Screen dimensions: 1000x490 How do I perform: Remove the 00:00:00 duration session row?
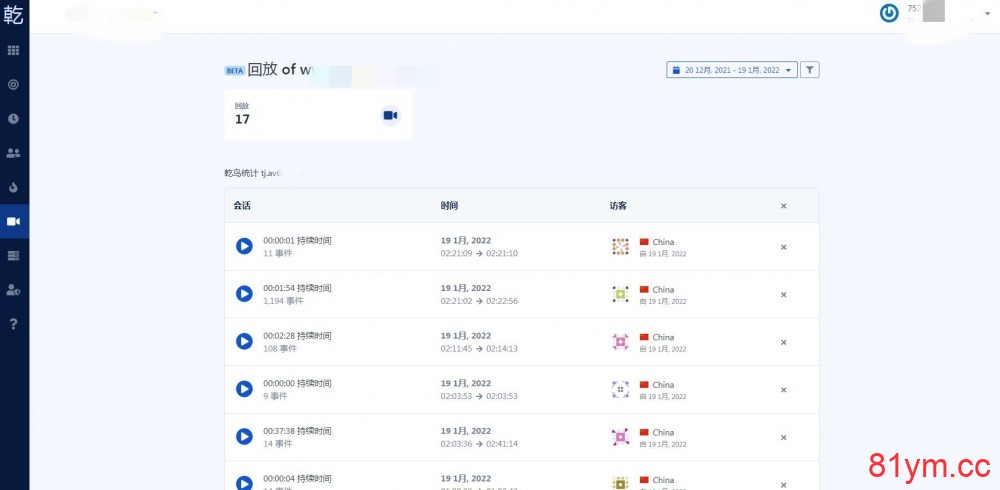(783, 390)
